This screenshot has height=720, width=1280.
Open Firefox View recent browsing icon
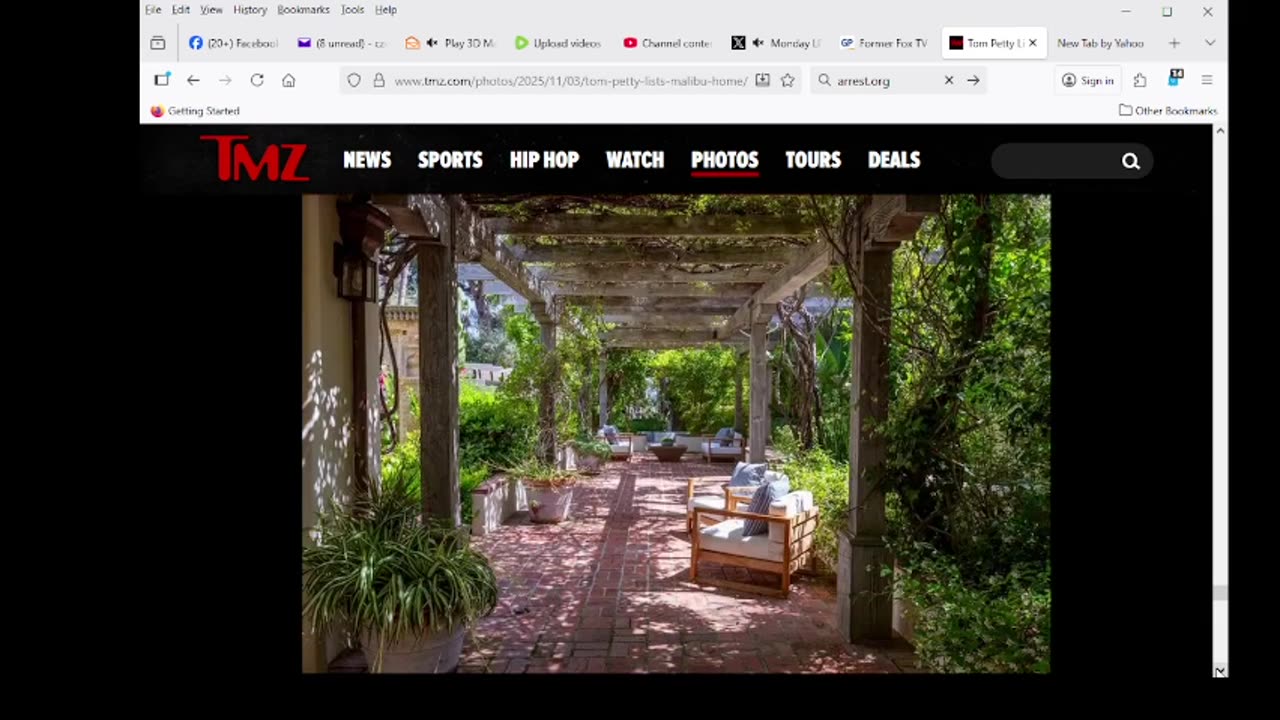[x=158, y=43]
